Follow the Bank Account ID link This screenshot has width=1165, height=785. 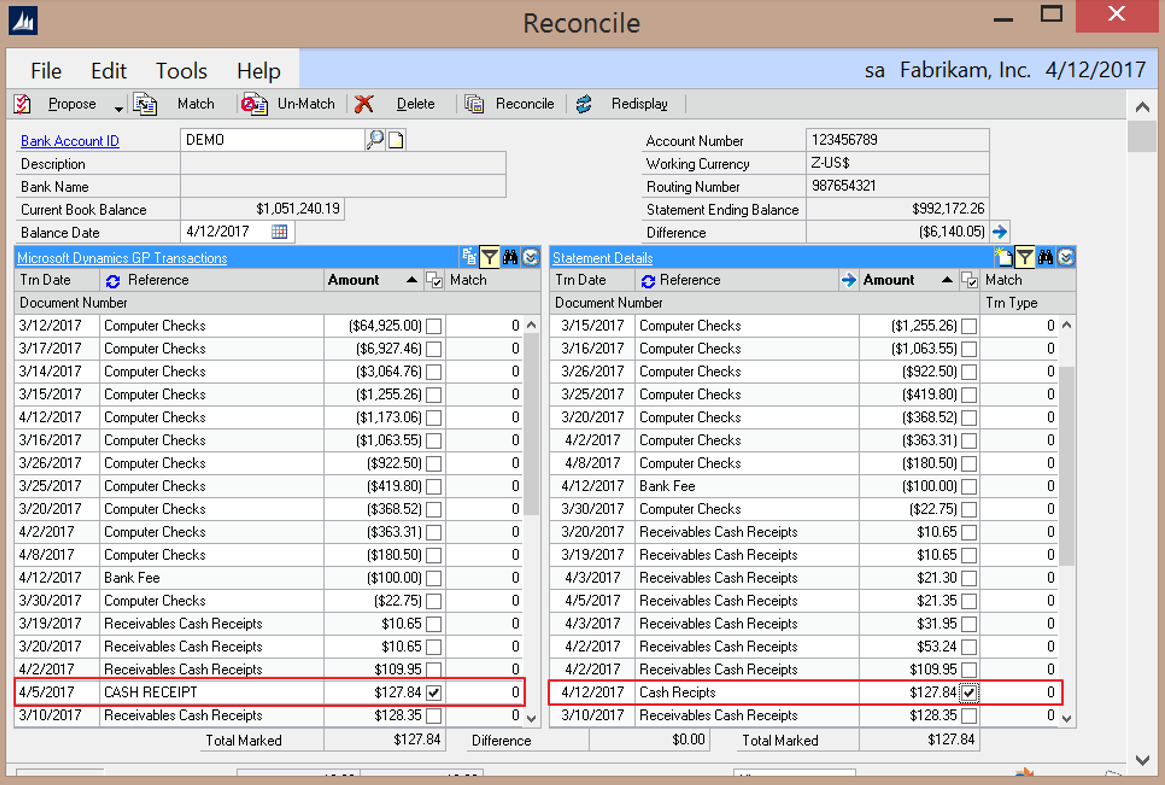point(70,141)
